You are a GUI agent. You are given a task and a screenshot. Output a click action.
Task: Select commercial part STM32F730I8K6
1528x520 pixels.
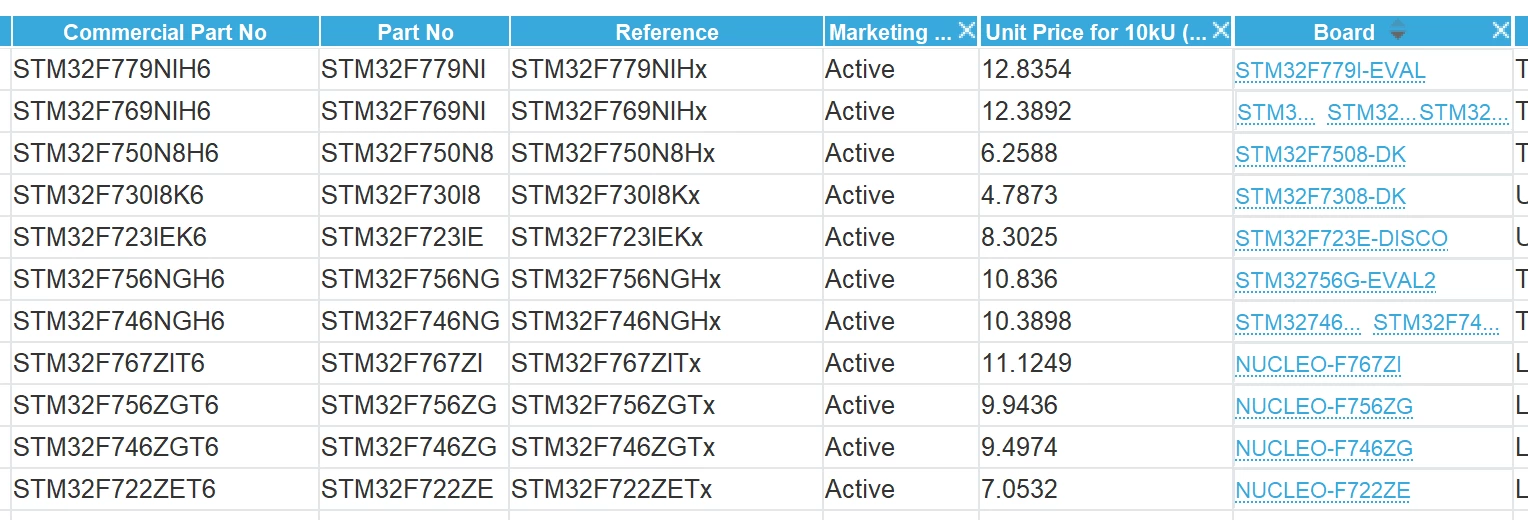pyautogui.click(x=108, y=196)
